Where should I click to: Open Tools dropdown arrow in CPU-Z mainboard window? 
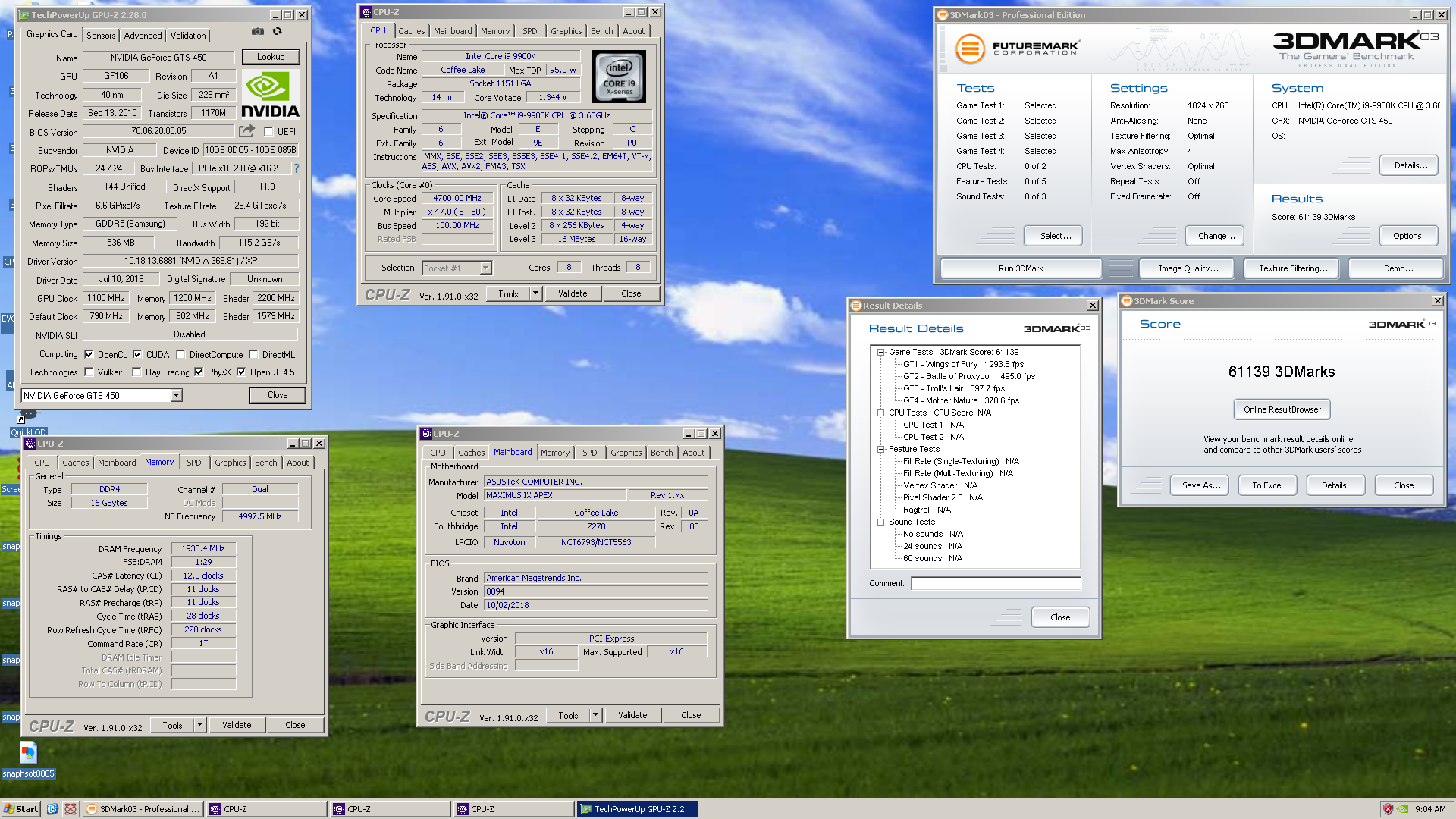coord(595,715)
